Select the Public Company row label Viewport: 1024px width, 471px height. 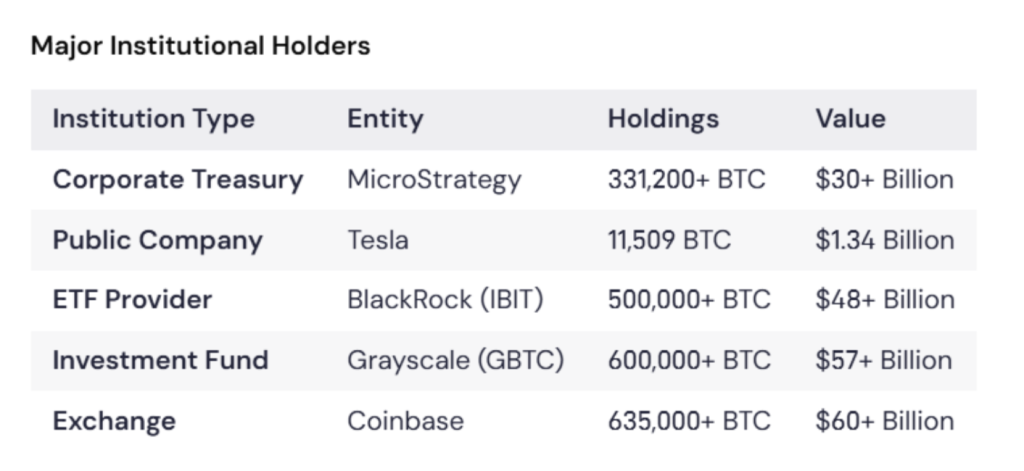(157, 241)
